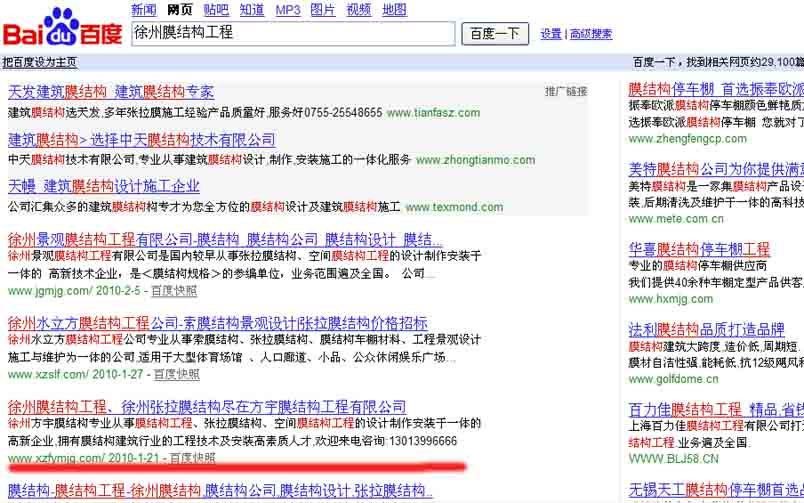Screen dimensions: 804x503
Task: Click 把百度设为主页 link
Action: pos(39,63)
